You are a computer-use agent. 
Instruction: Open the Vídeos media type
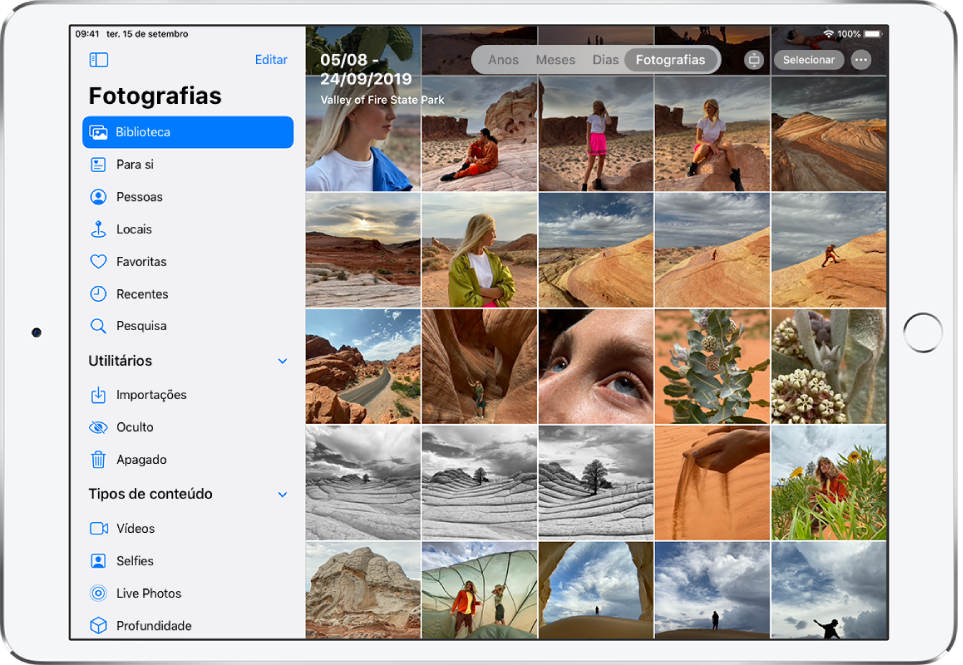pos(188,529)
